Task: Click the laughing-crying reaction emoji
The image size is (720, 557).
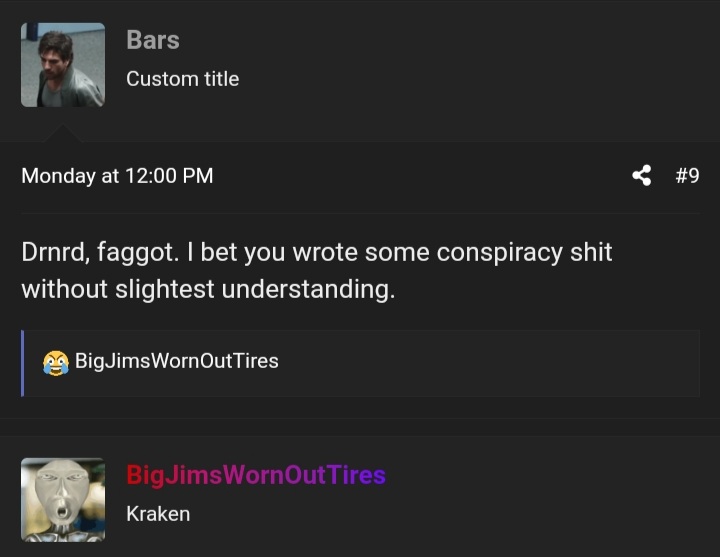Action: tap(56, 362)
